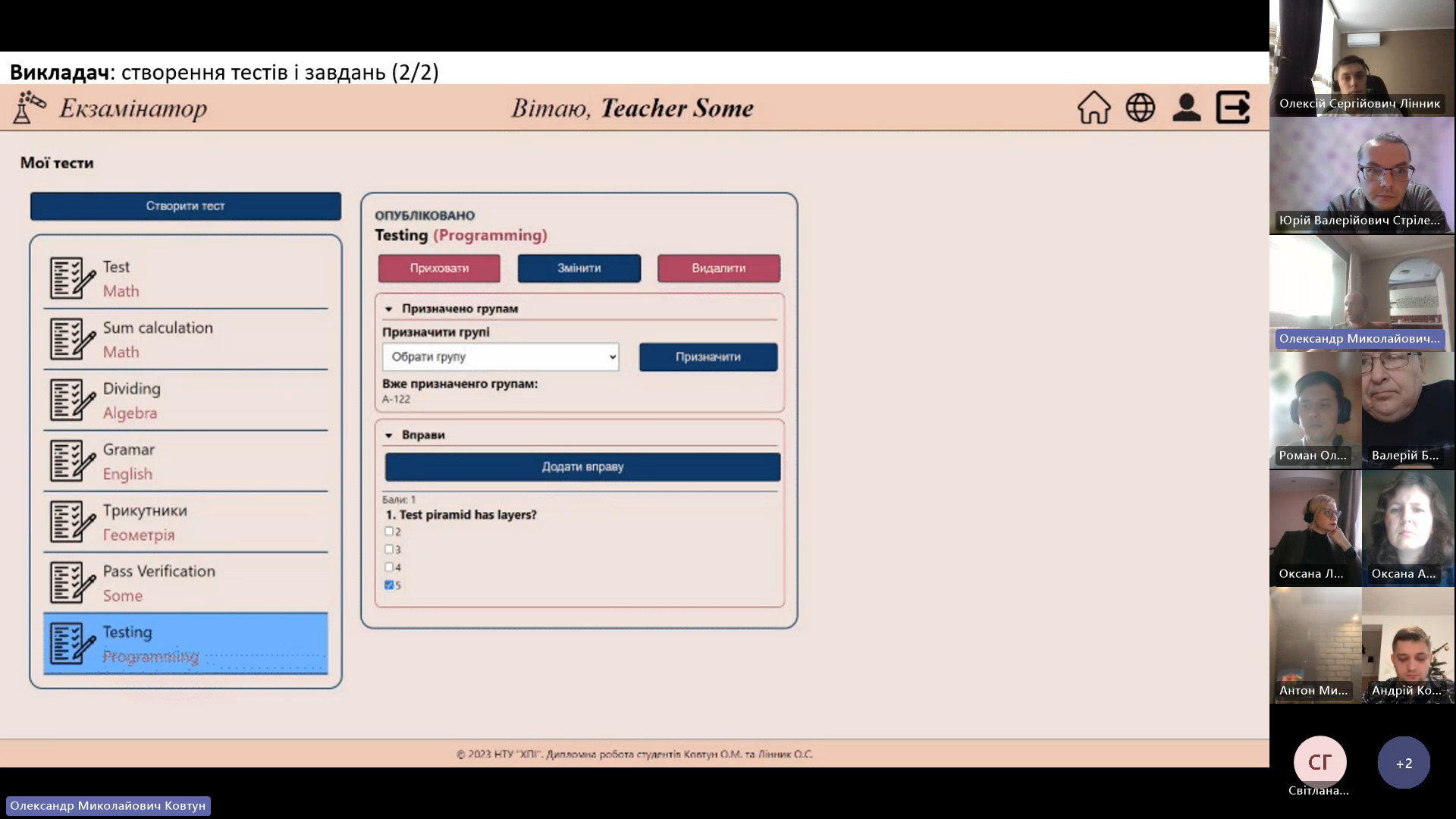Click the Екзамінатор logo icon
Screen dimensions: 1456x819
click(29, 108)
